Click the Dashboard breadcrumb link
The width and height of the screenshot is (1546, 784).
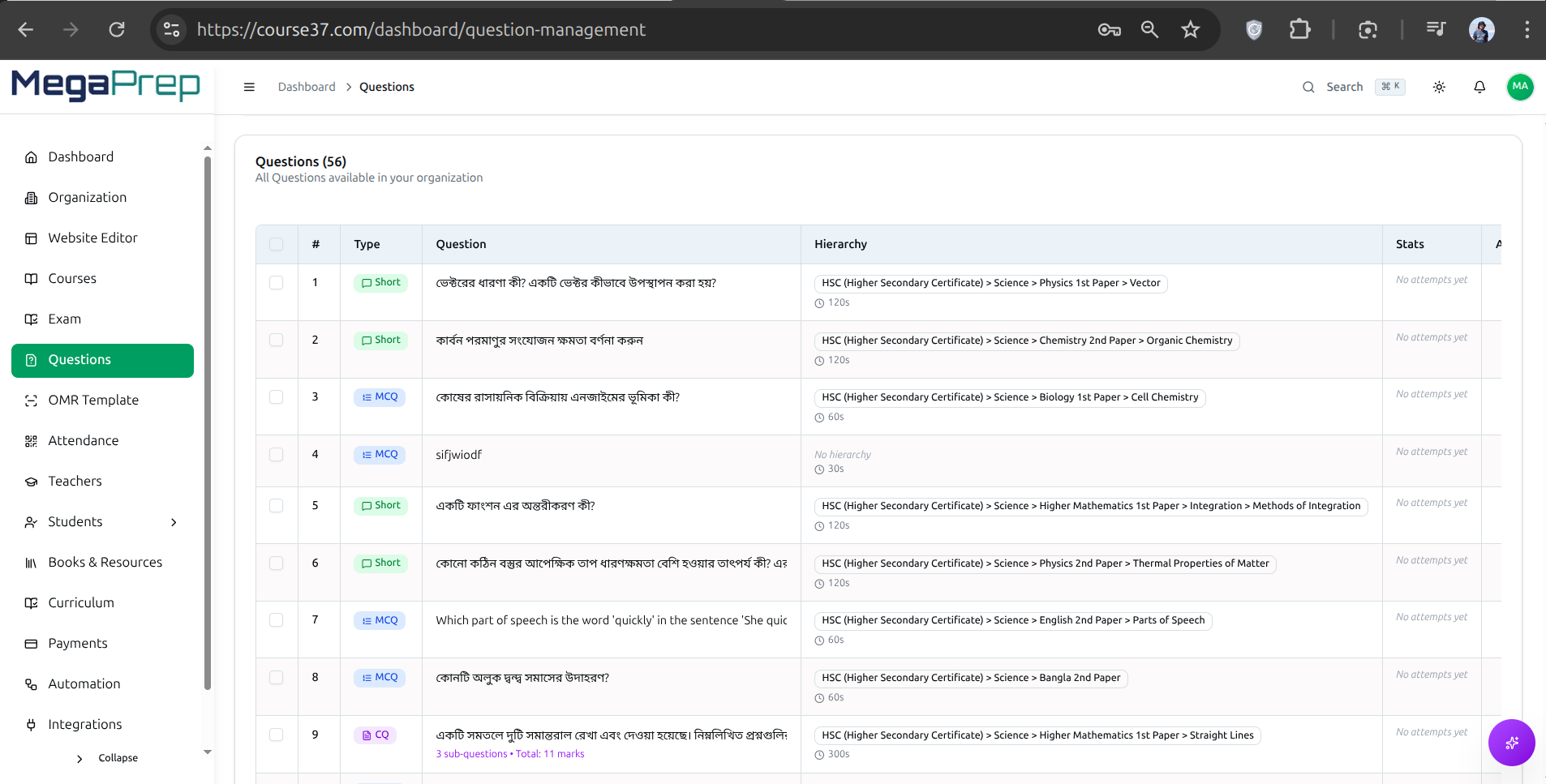click(306, 87)
